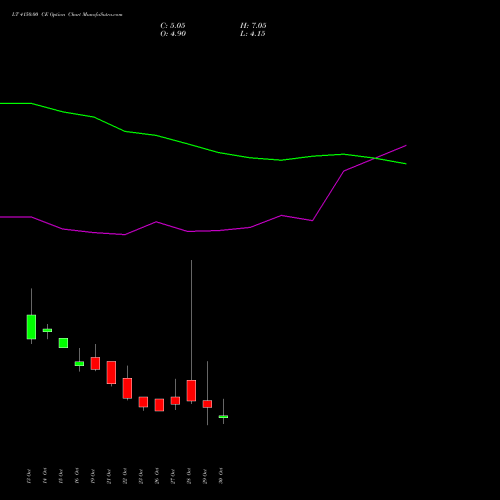Click the low value L: 4.15
The width and height of the screenshot is (500, 500).
coord(253,34)
